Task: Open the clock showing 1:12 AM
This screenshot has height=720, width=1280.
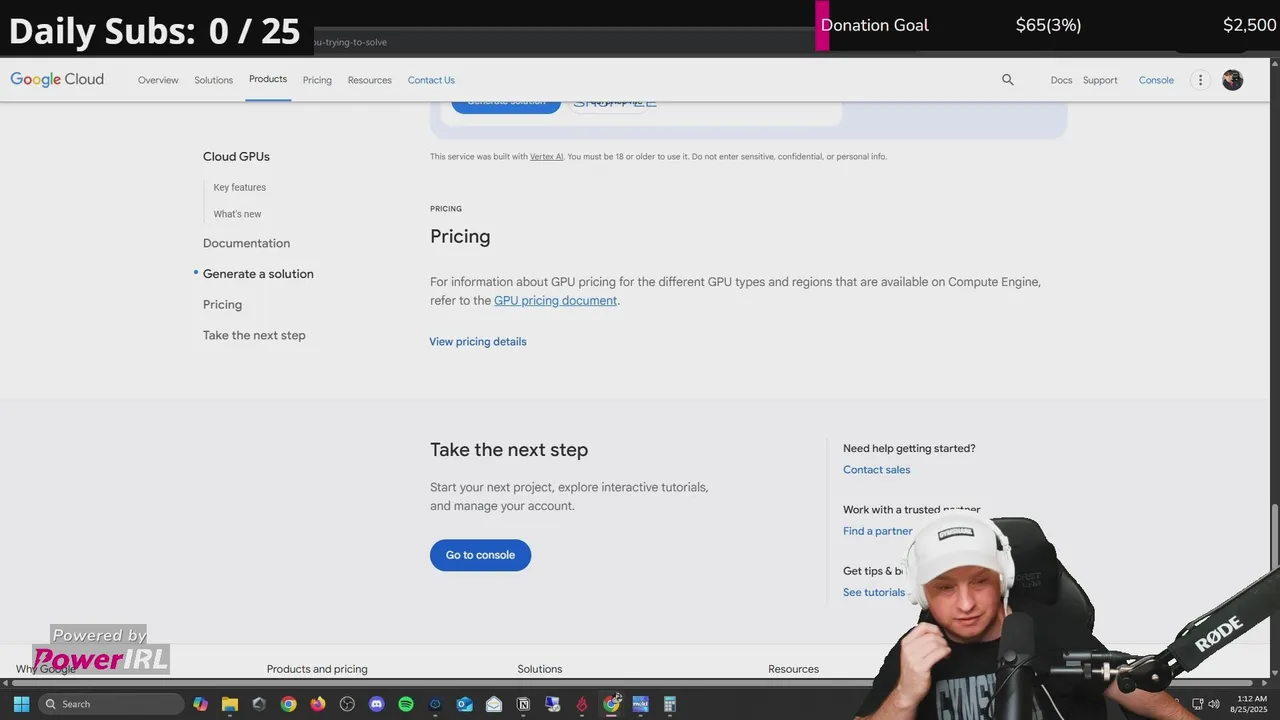Action: pyautogui.click(x=1252, y=704)
